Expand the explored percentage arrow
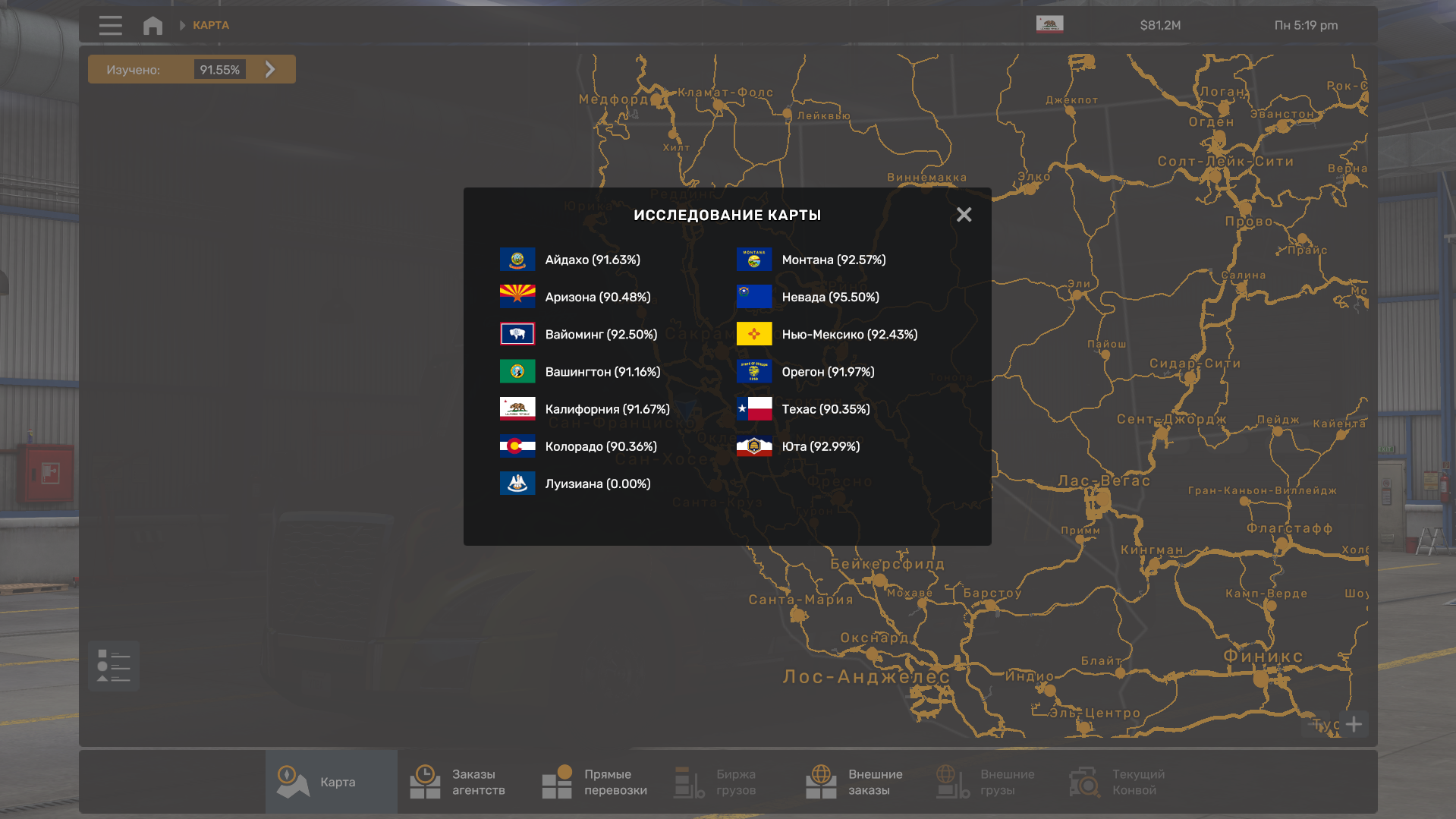The height and width of the screenshot is (819, 1456). (270, 70)
